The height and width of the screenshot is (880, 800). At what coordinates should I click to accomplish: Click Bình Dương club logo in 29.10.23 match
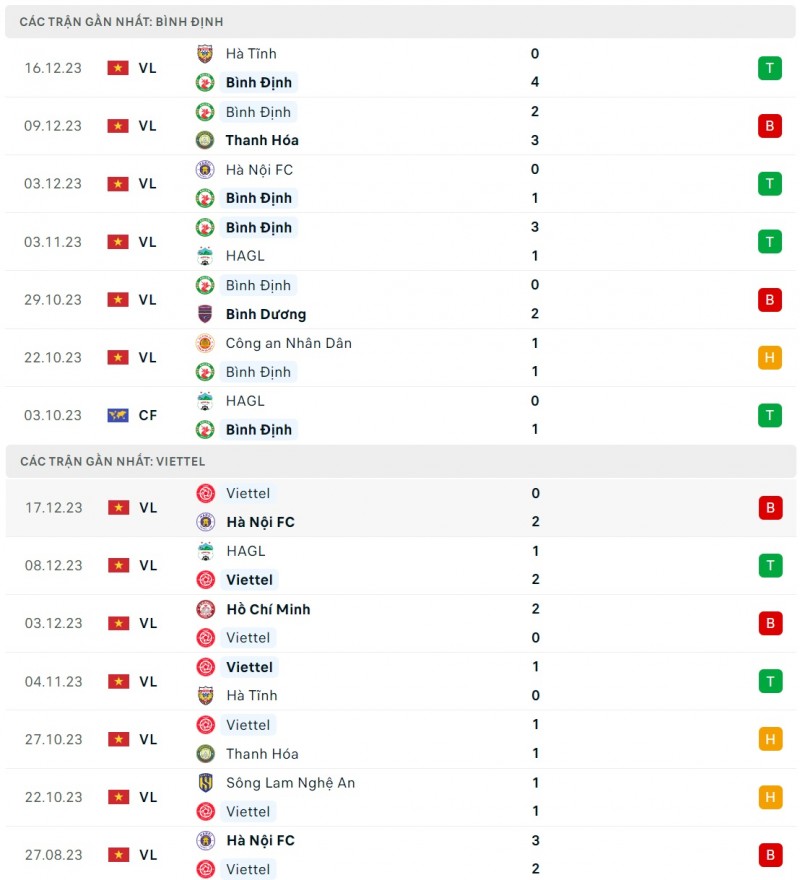(x=205, y=314)
